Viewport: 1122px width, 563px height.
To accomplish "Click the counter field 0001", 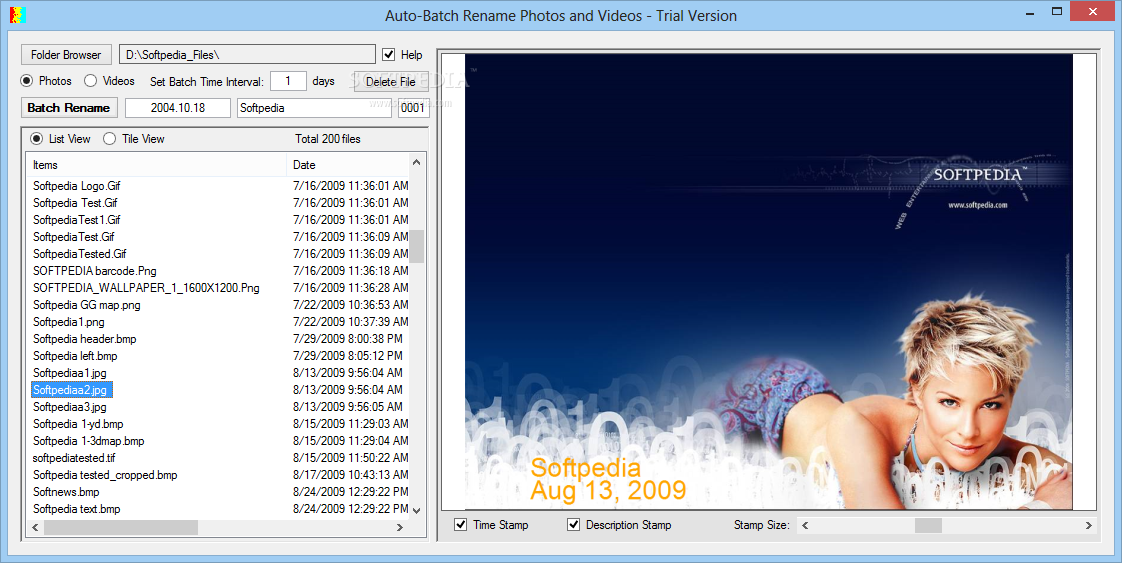I will (x=414, y=108).
